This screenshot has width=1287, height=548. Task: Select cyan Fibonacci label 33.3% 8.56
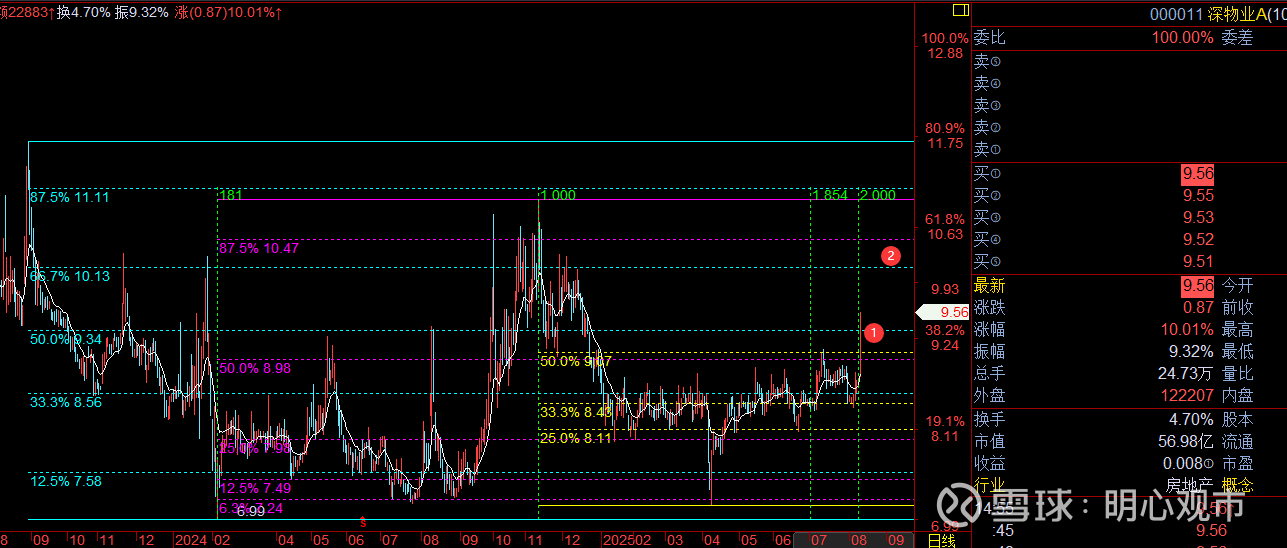65,402
